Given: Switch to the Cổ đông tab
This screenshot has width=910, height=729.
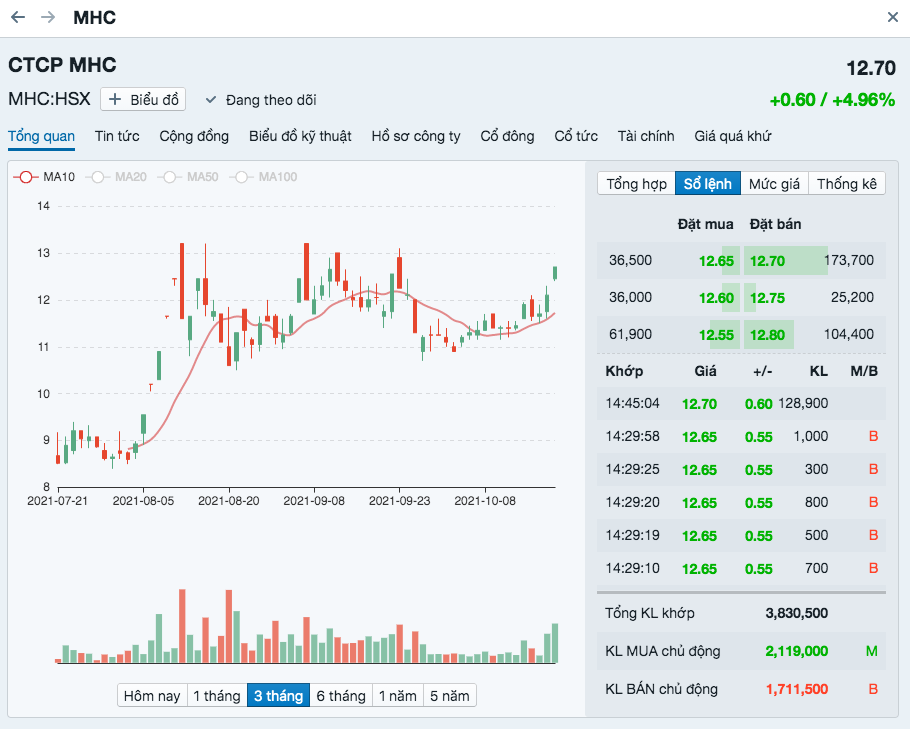Looking at the screenshot, I should [507, 136].
